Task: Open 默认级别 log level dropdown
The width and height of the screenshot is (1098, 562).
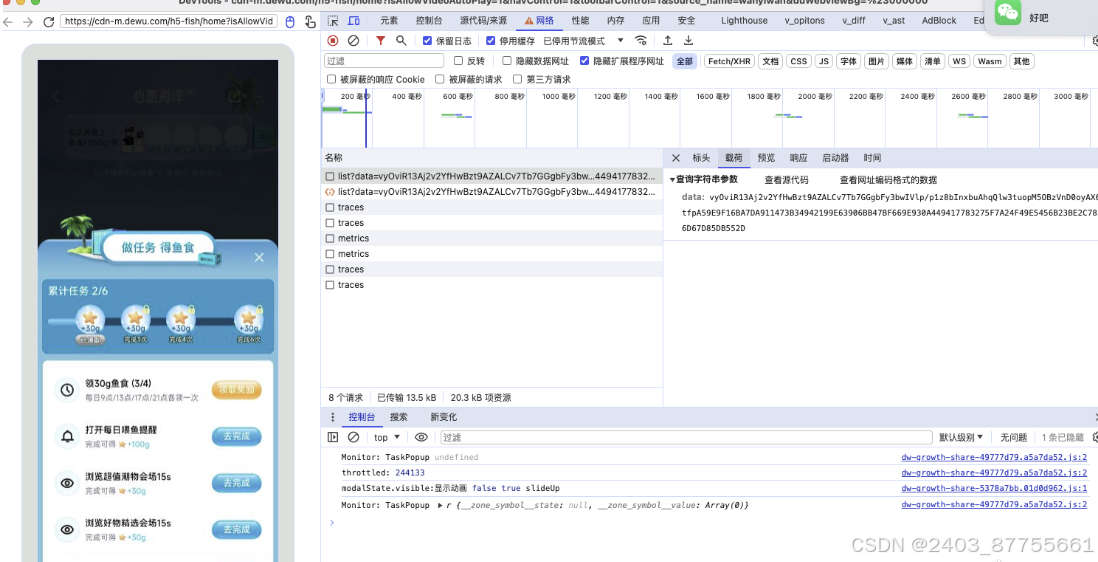Action: pyautogui.click(x=961, y=437)
